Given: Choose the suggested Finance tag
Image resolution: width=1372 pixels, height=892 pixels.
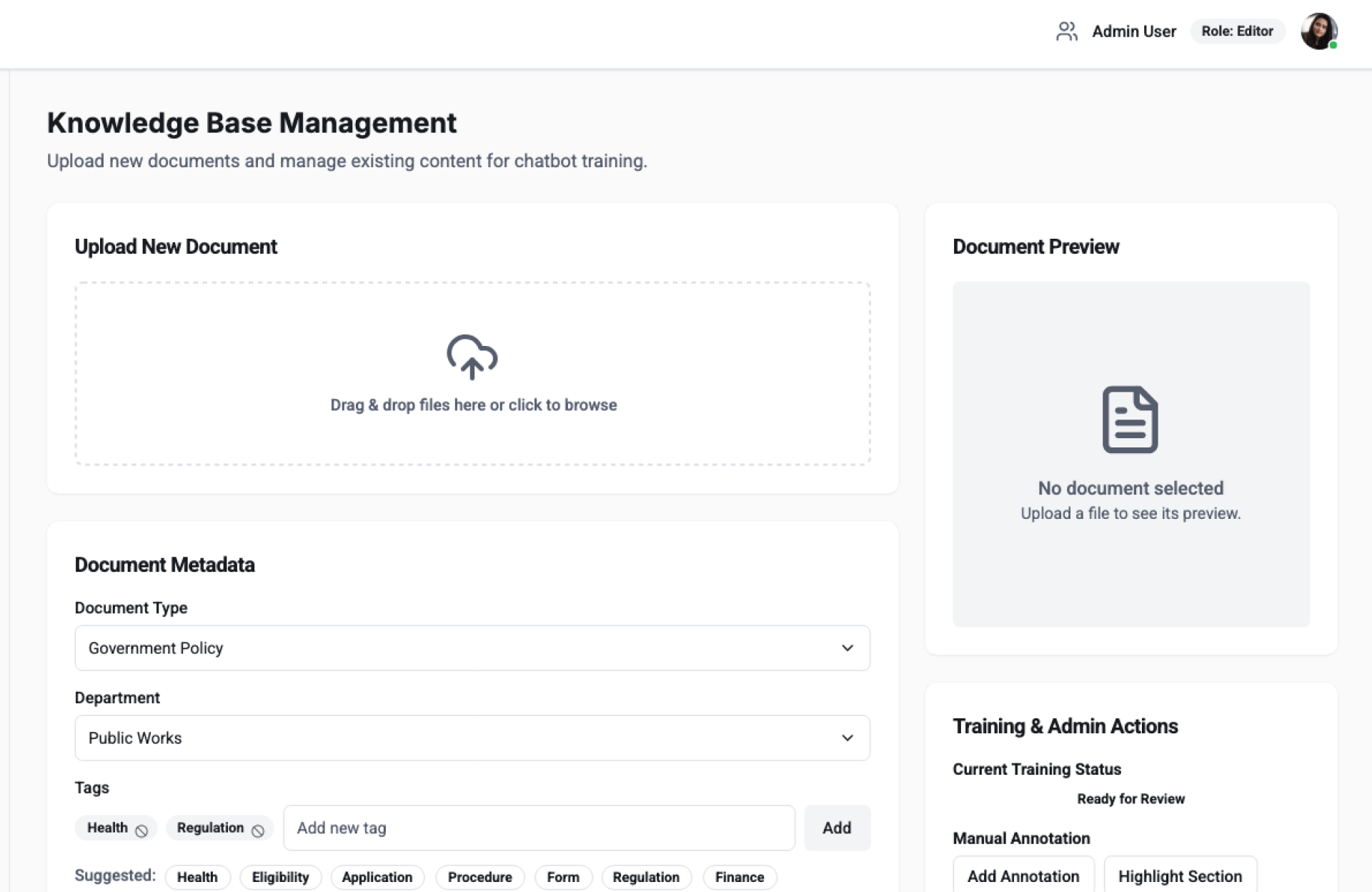Looking at the screenshot, I should pos(739,877).
